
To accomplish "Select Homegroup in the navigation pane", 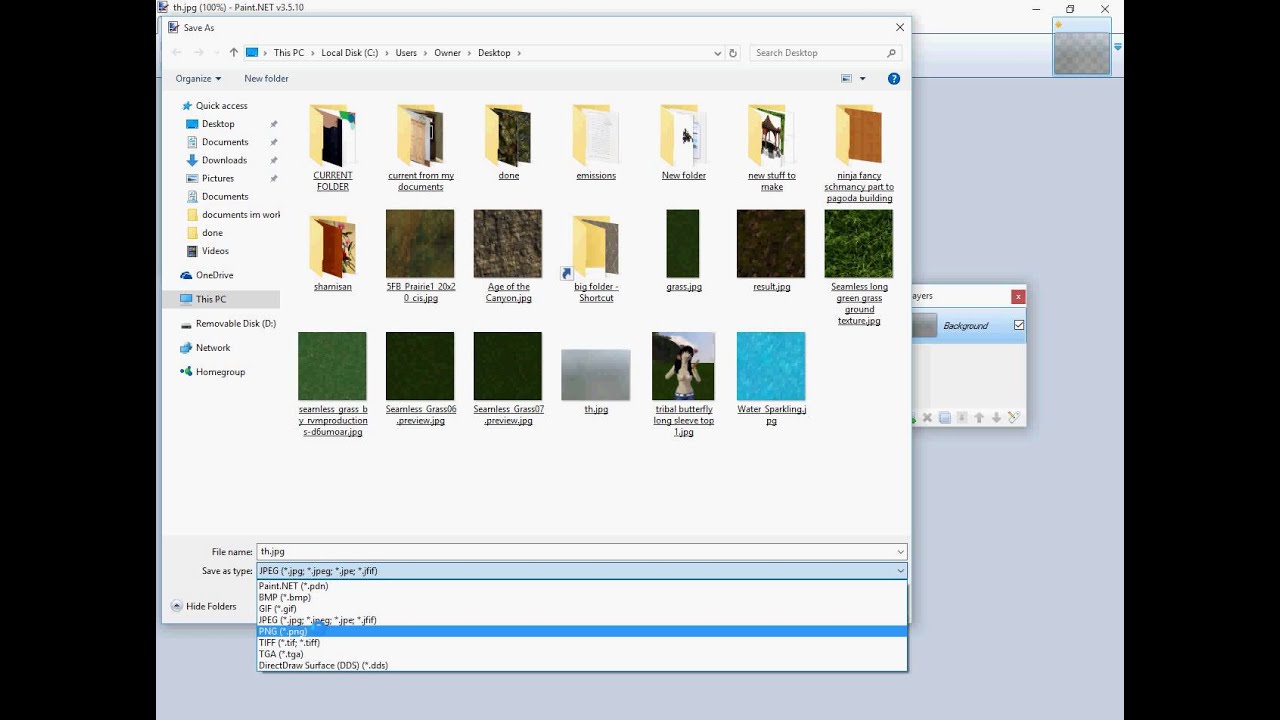I will coord(220,372).
